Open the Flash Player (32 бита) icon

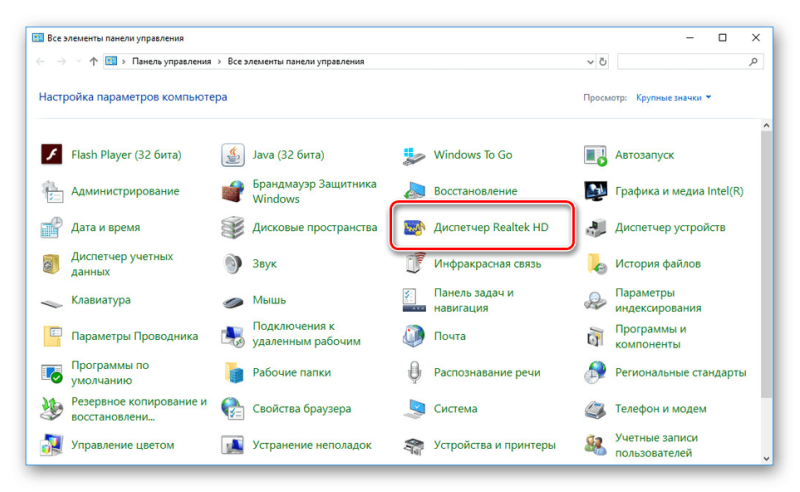click(x=52, y=155)
